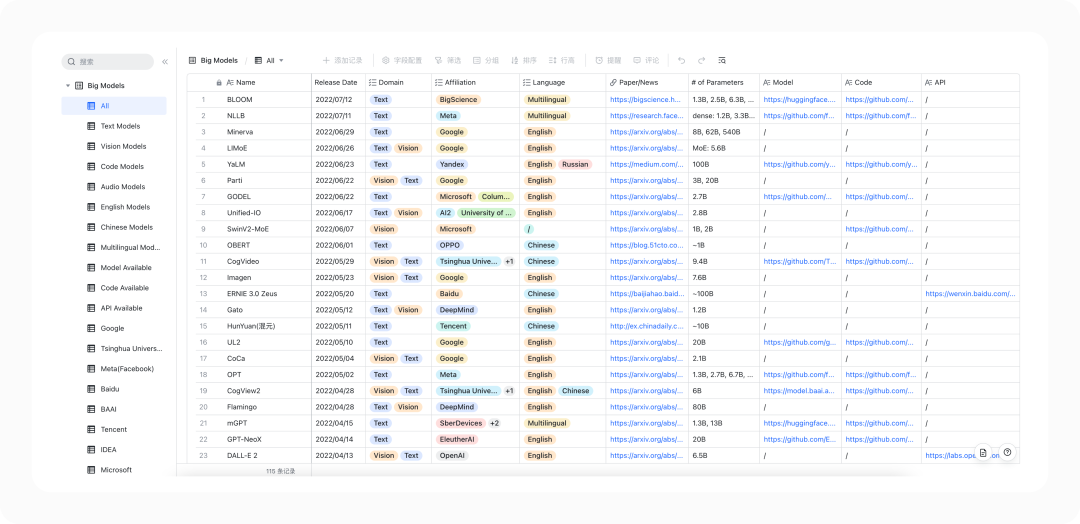Open YaLM's medium.com paper link

647,165
